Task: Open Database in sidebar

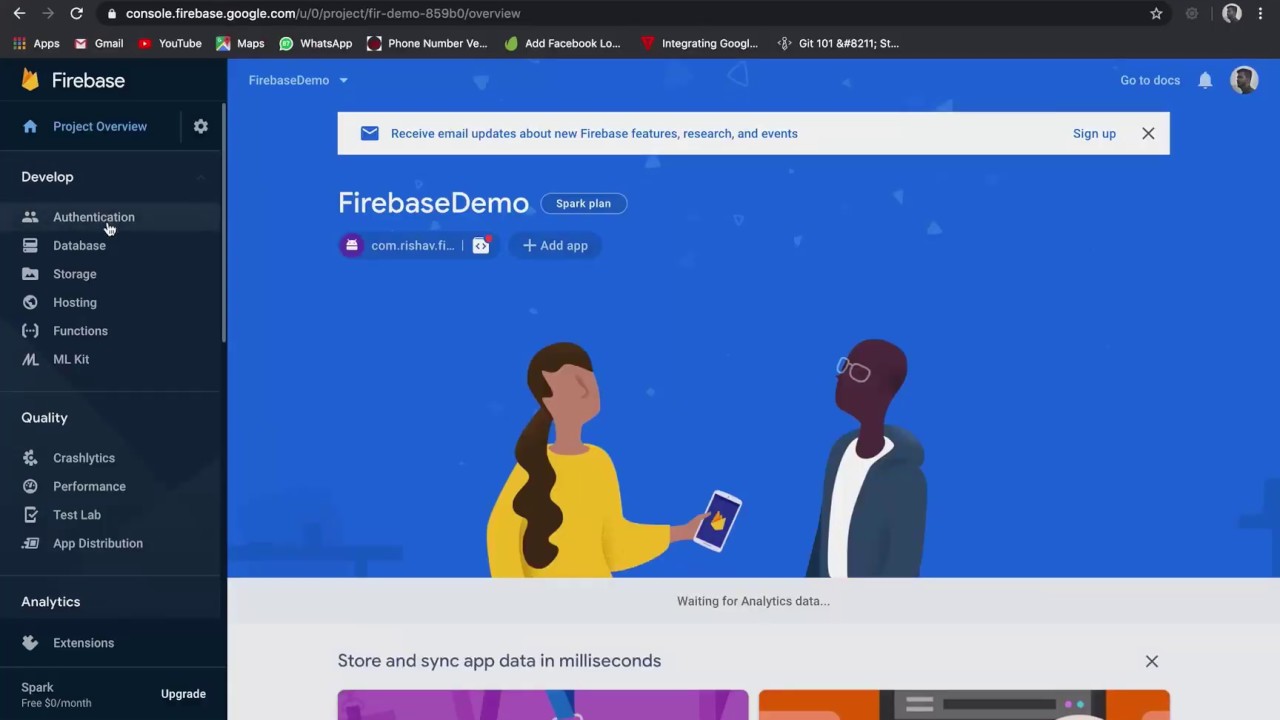Action: [x=79, y=245]
